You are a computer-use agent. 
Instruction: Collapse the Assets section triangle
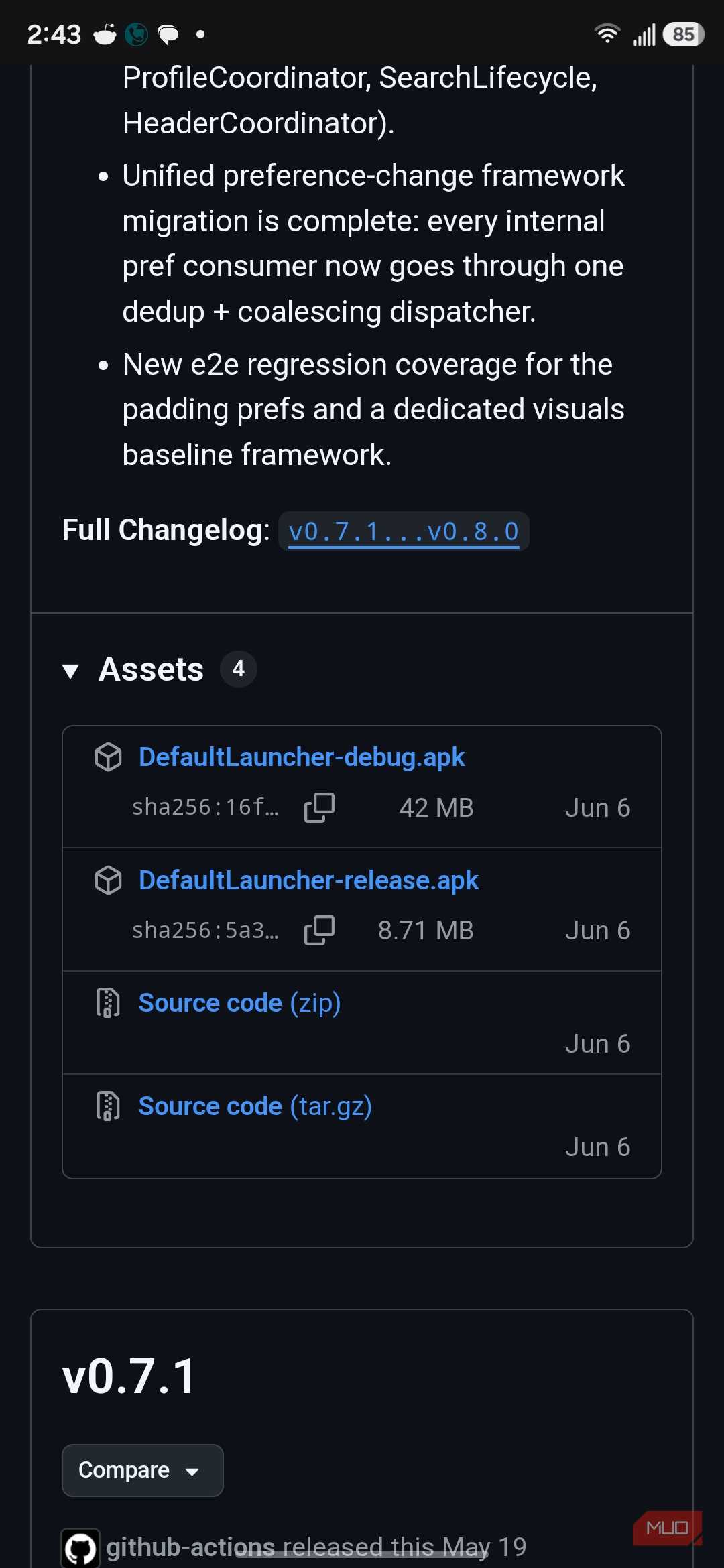click(x=70, y=671)
